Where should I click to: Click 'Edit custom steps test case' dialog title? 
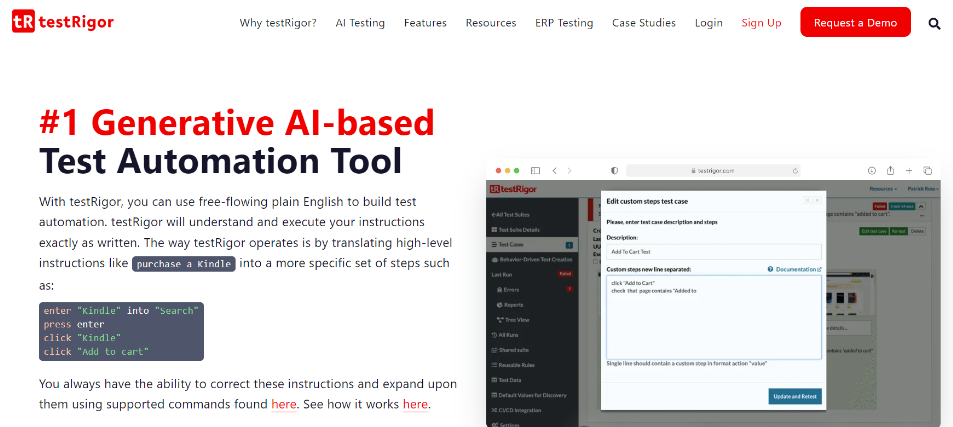click(647, 201)
